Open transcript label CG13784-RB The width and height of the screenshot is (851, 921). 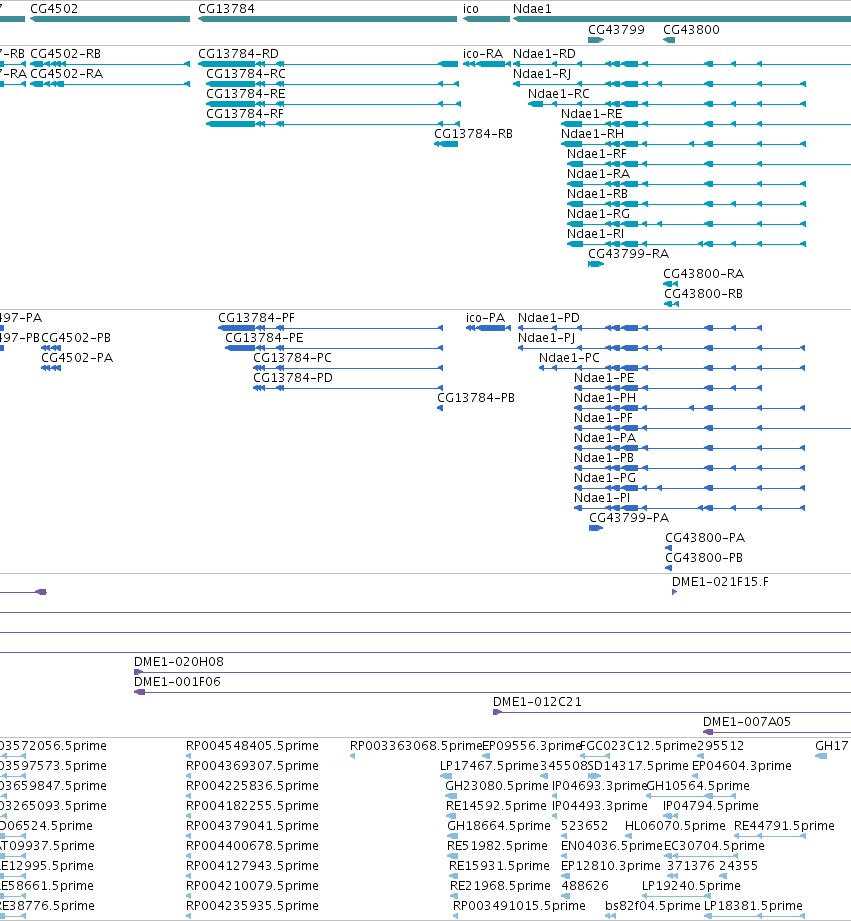coord(473,133)
